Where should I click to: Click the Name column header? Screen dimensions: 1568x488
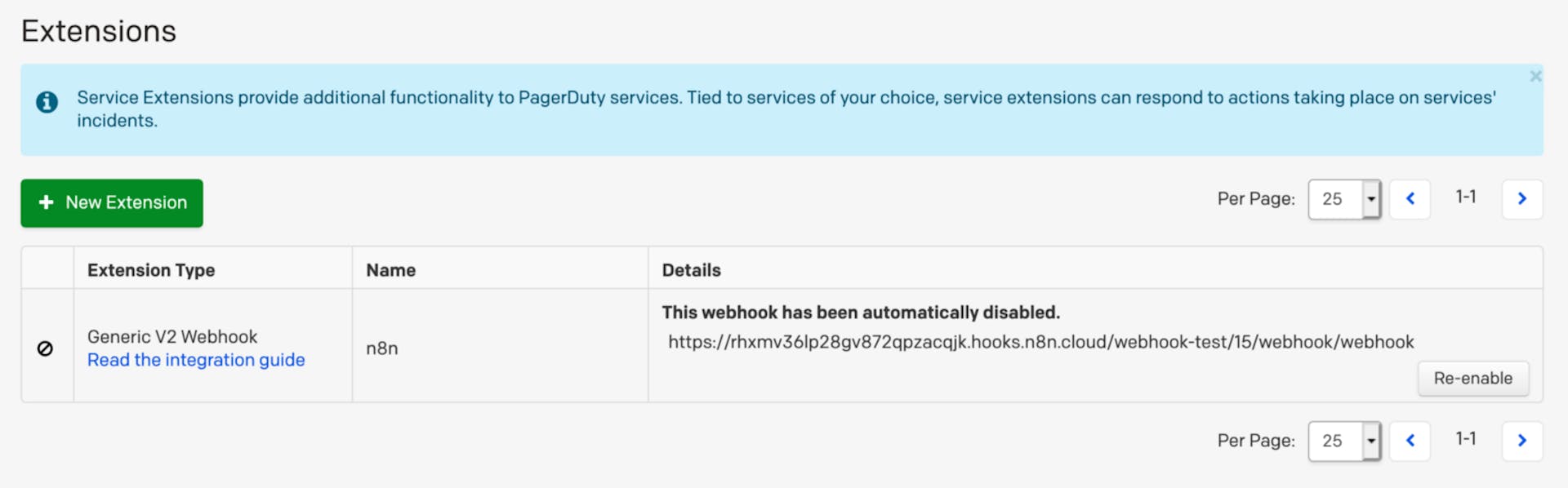(390, 270)
